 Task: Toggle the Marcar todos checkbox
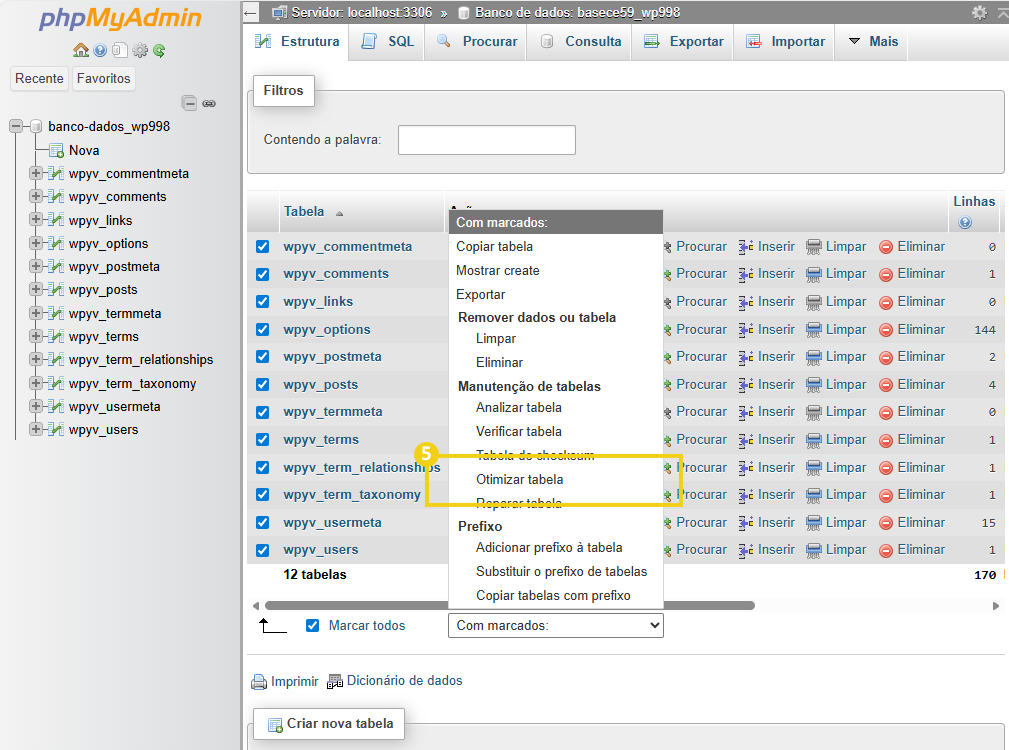[312, 624]
